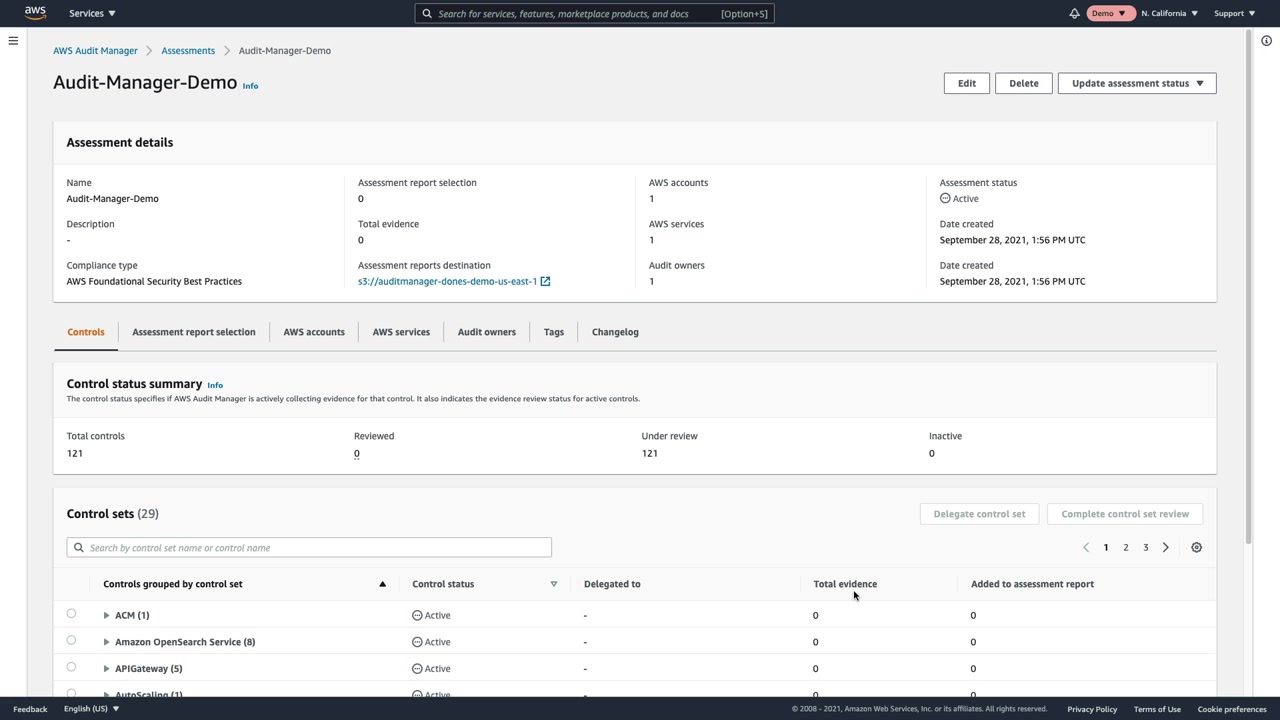The height and width of the screenshot is (720, 1280).
Task: Select the APIGateway control set radio button
Action: (x=71, y=667)
